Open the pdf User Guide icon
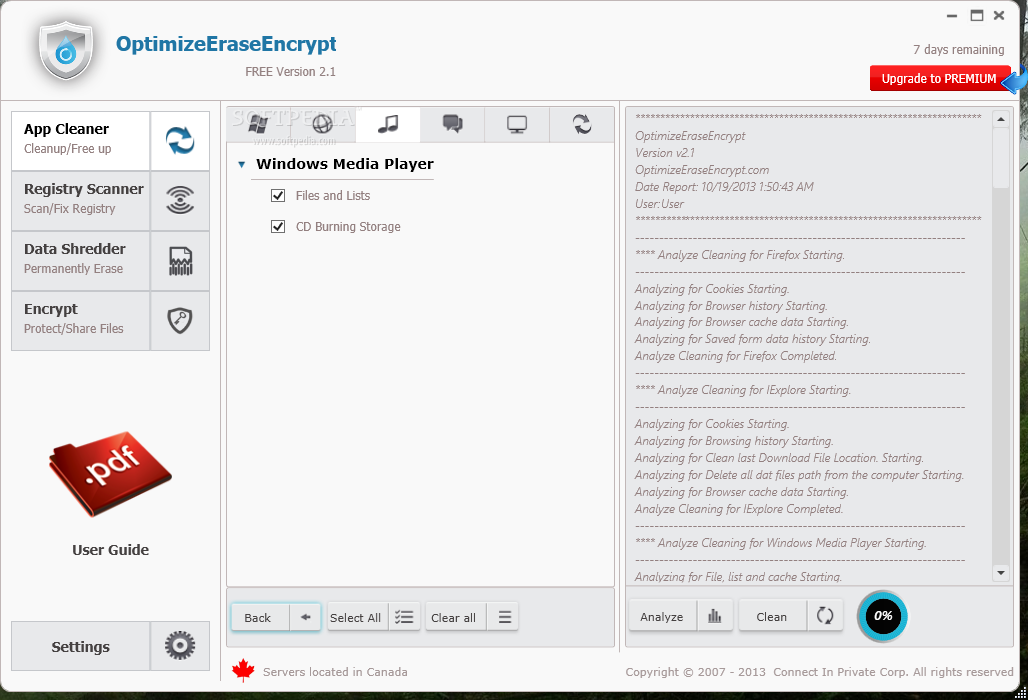 (x=110, y=474)
